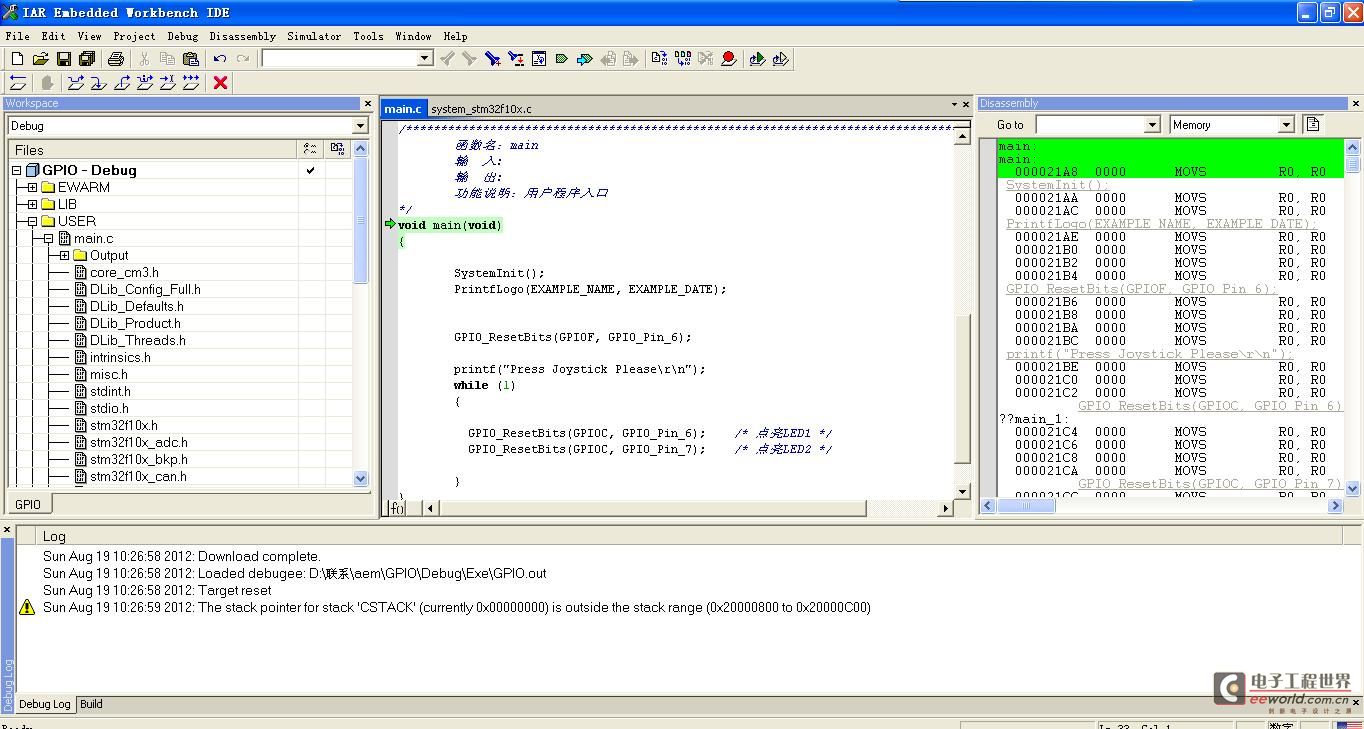
Task: Click the Save All icon
Action: click(86, 59)
